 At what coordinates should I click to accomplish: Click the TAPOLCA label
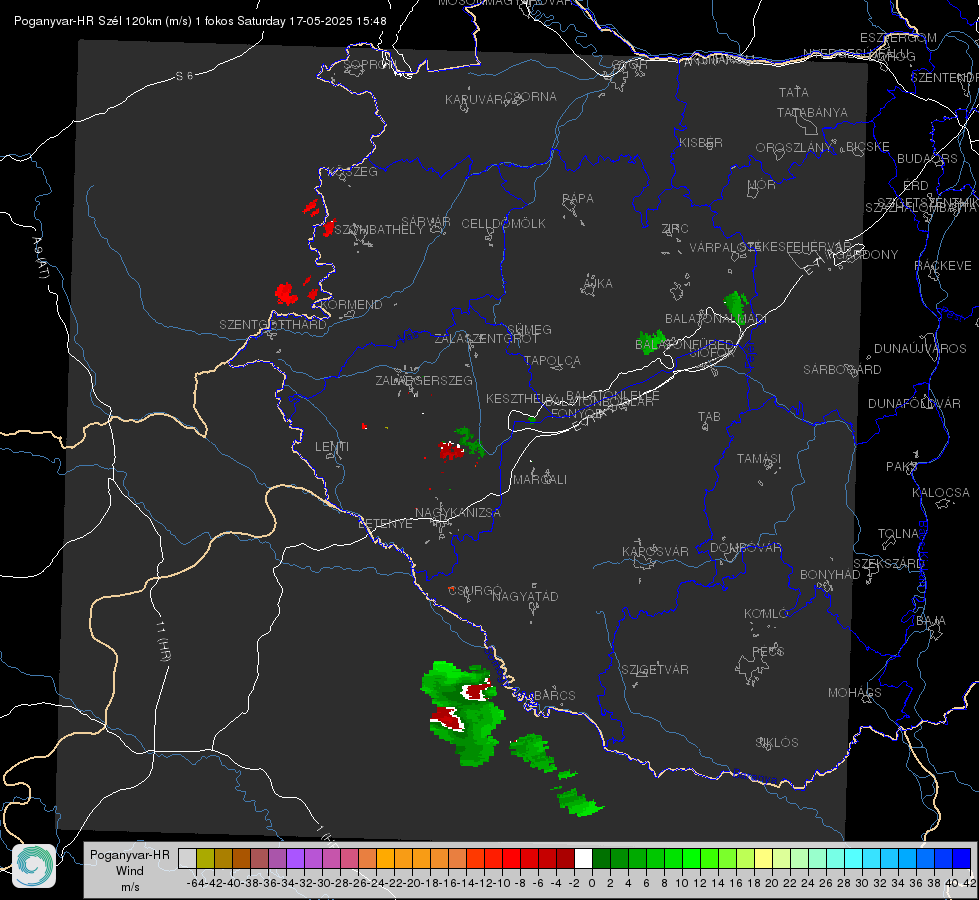coord(553,360)
